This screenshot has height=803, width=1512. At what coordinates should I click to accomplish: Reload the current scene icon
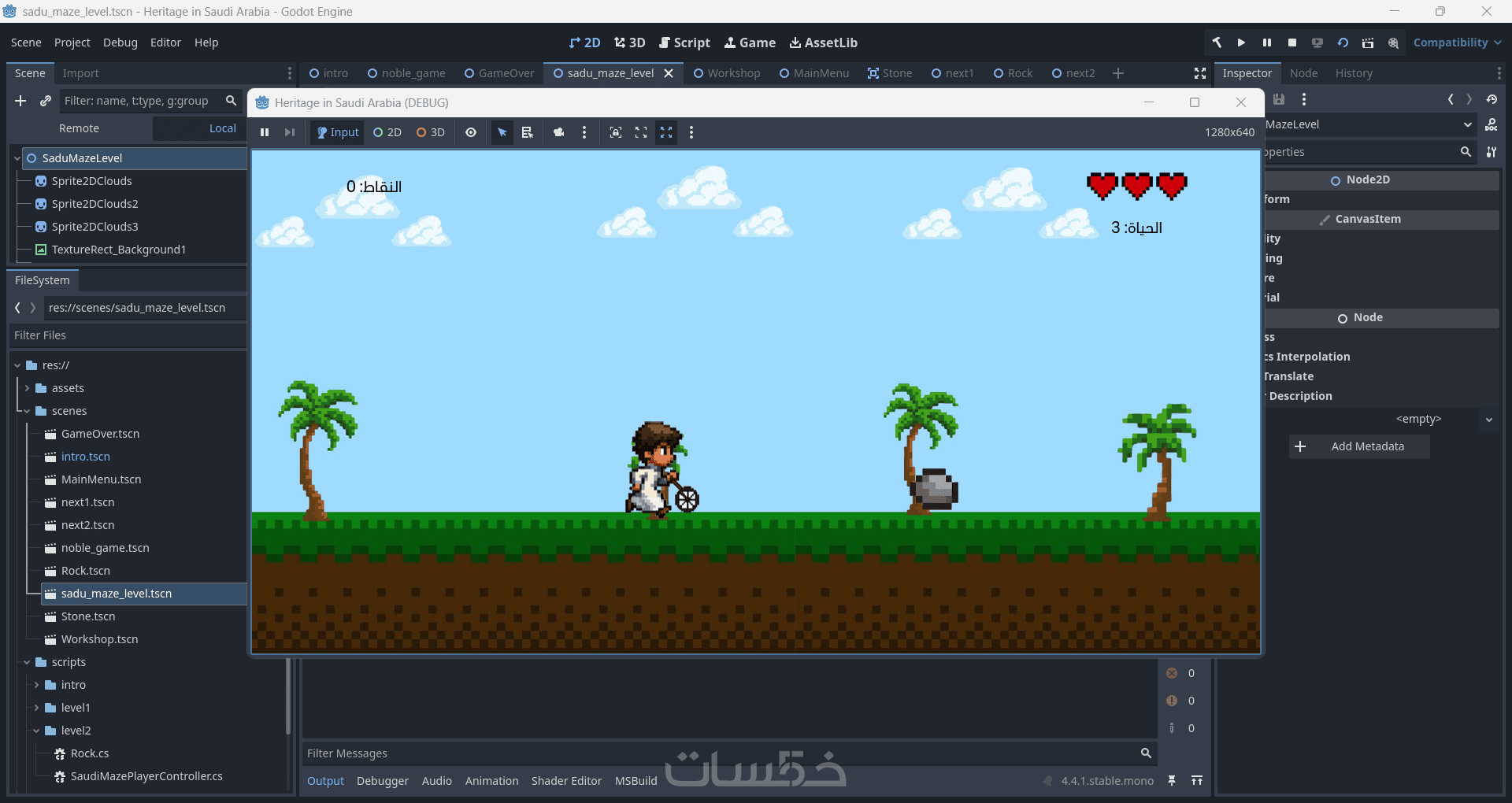(x=1342, y=43)
